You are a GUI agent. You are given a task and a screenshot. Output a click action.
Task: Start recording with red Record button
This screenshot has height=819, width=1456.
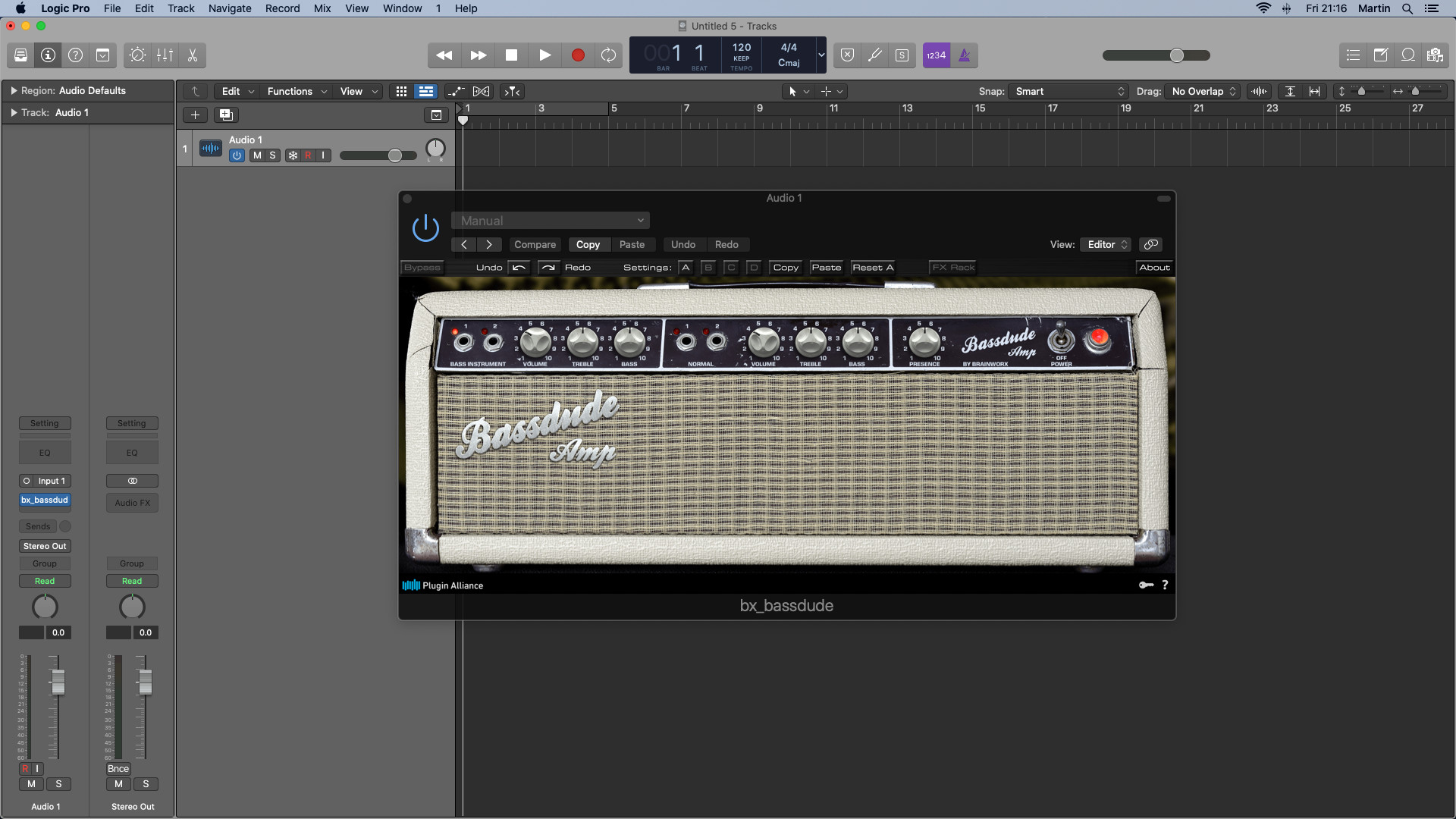pos(578,55)
